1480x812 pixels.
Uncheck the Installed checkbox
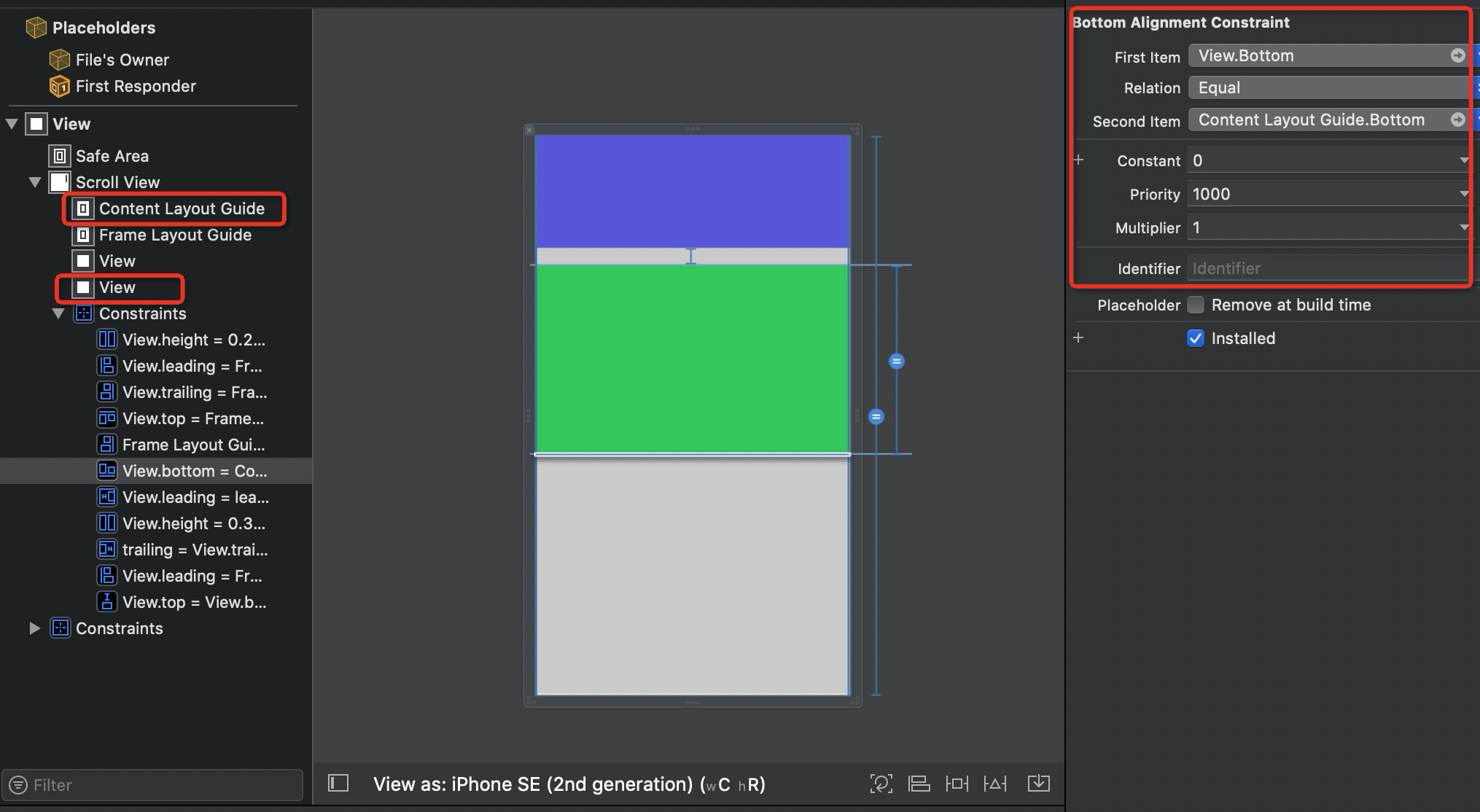click(x=1196, y=338)
